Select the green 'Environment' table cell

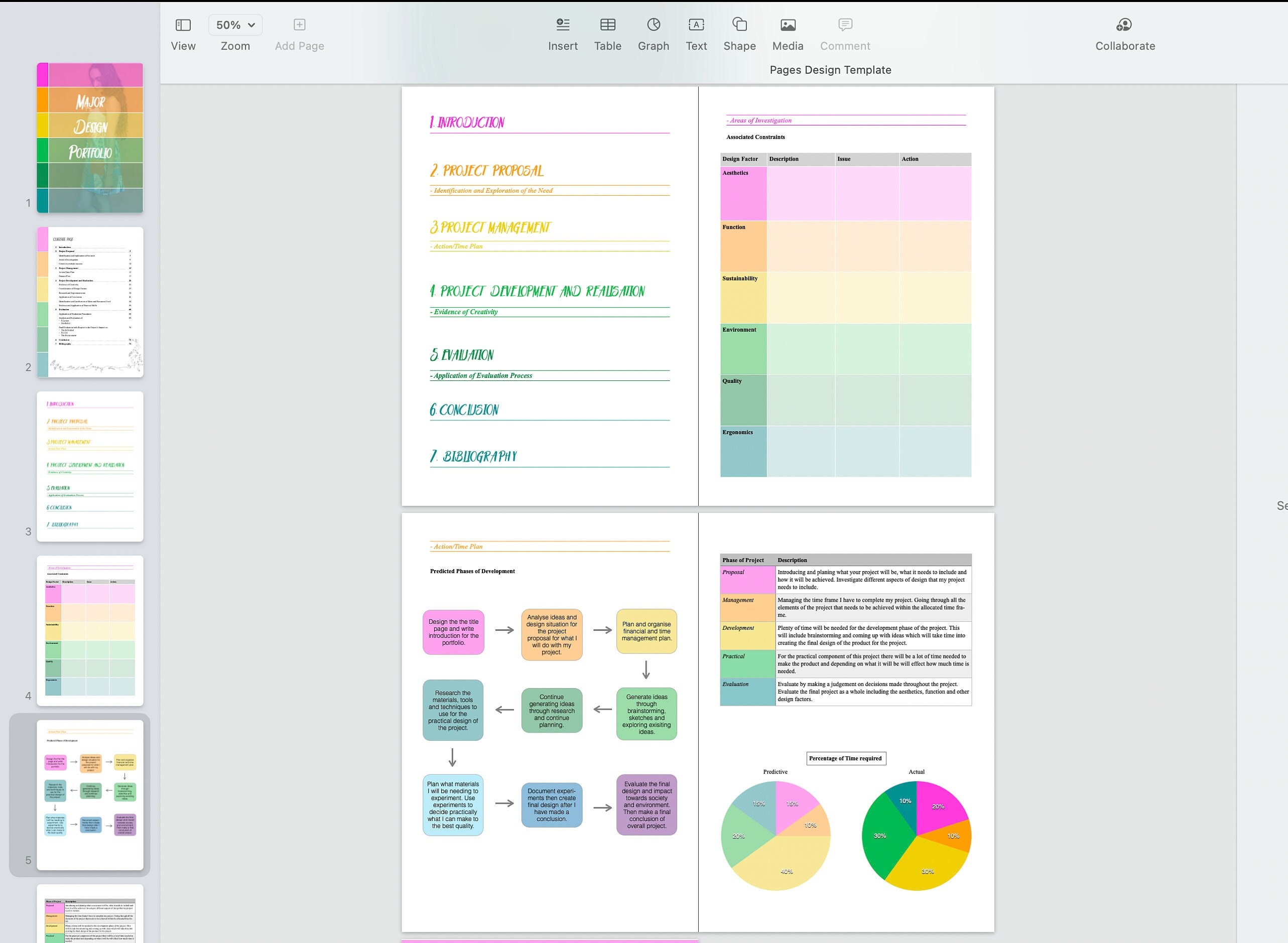[x=743, y=349]
